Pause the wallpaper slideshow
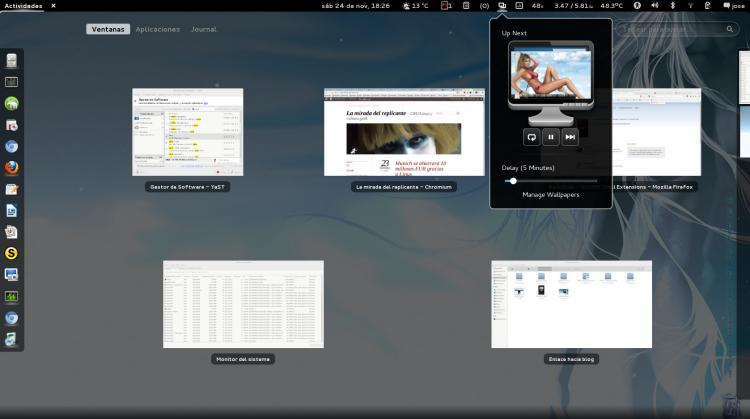The width and height of the screenshot is (750, 419). (x=551, y=136)
